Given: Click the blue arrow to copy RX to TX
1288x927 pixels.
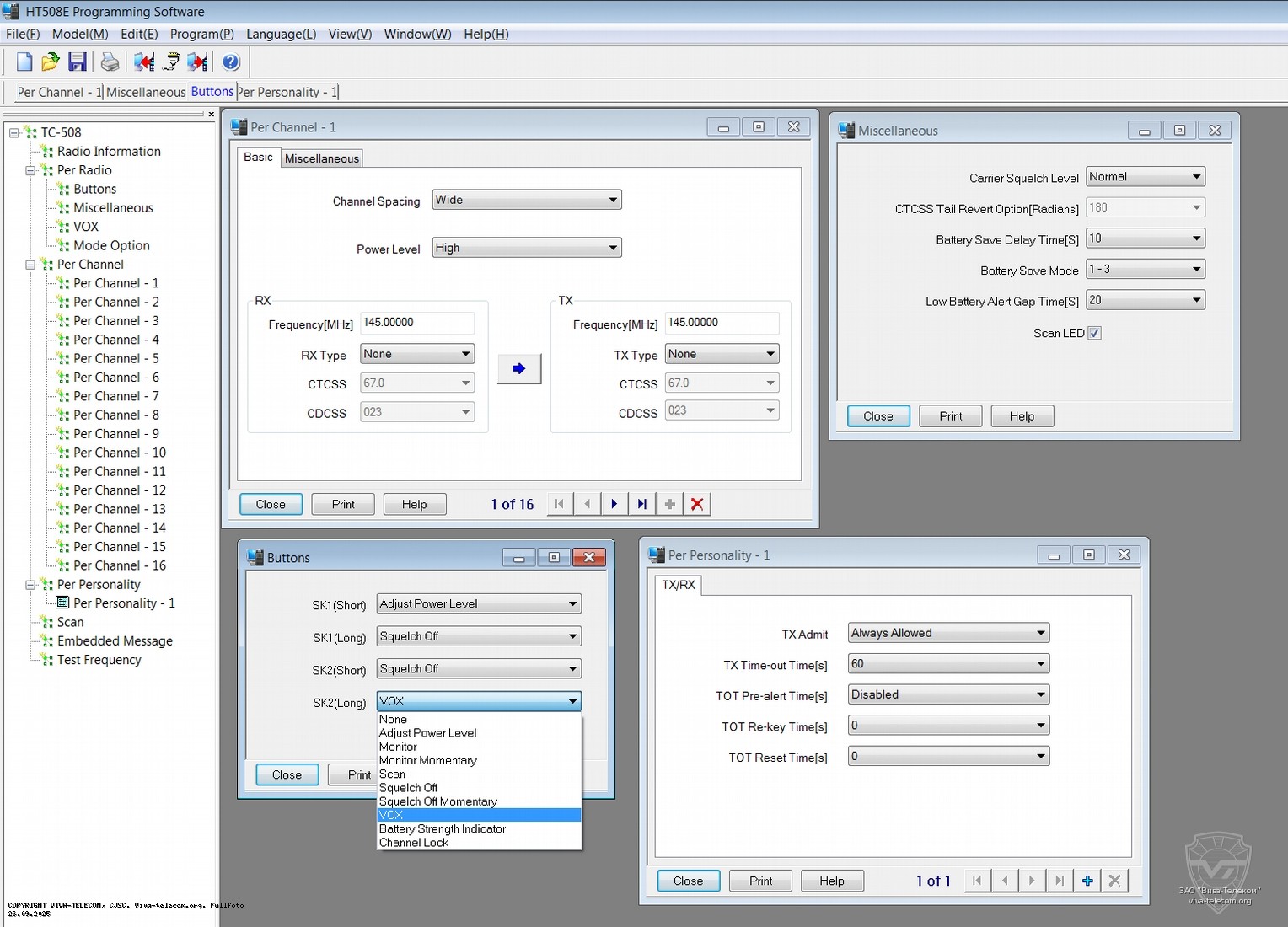Looking at the screenshot, I should pos(518,369).
